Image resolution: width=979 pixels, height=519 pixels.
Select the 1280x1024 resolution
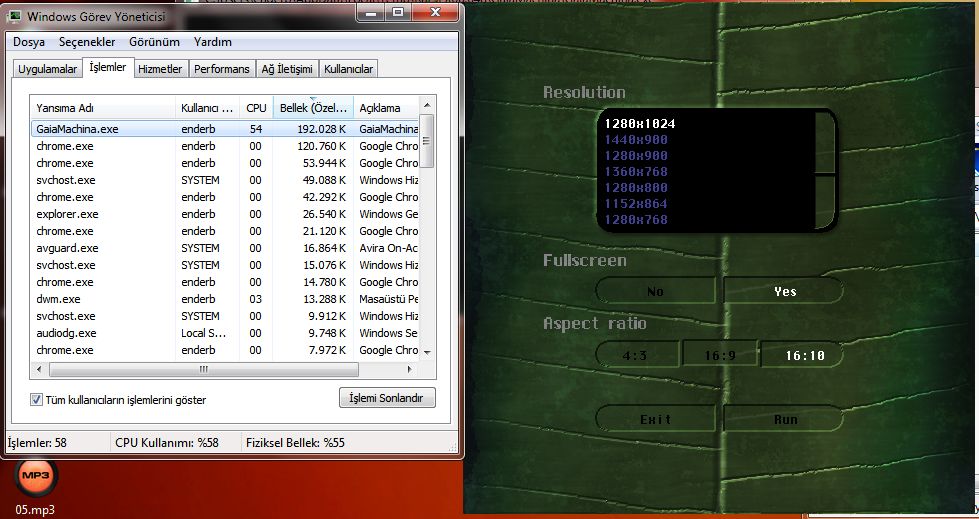639,124
